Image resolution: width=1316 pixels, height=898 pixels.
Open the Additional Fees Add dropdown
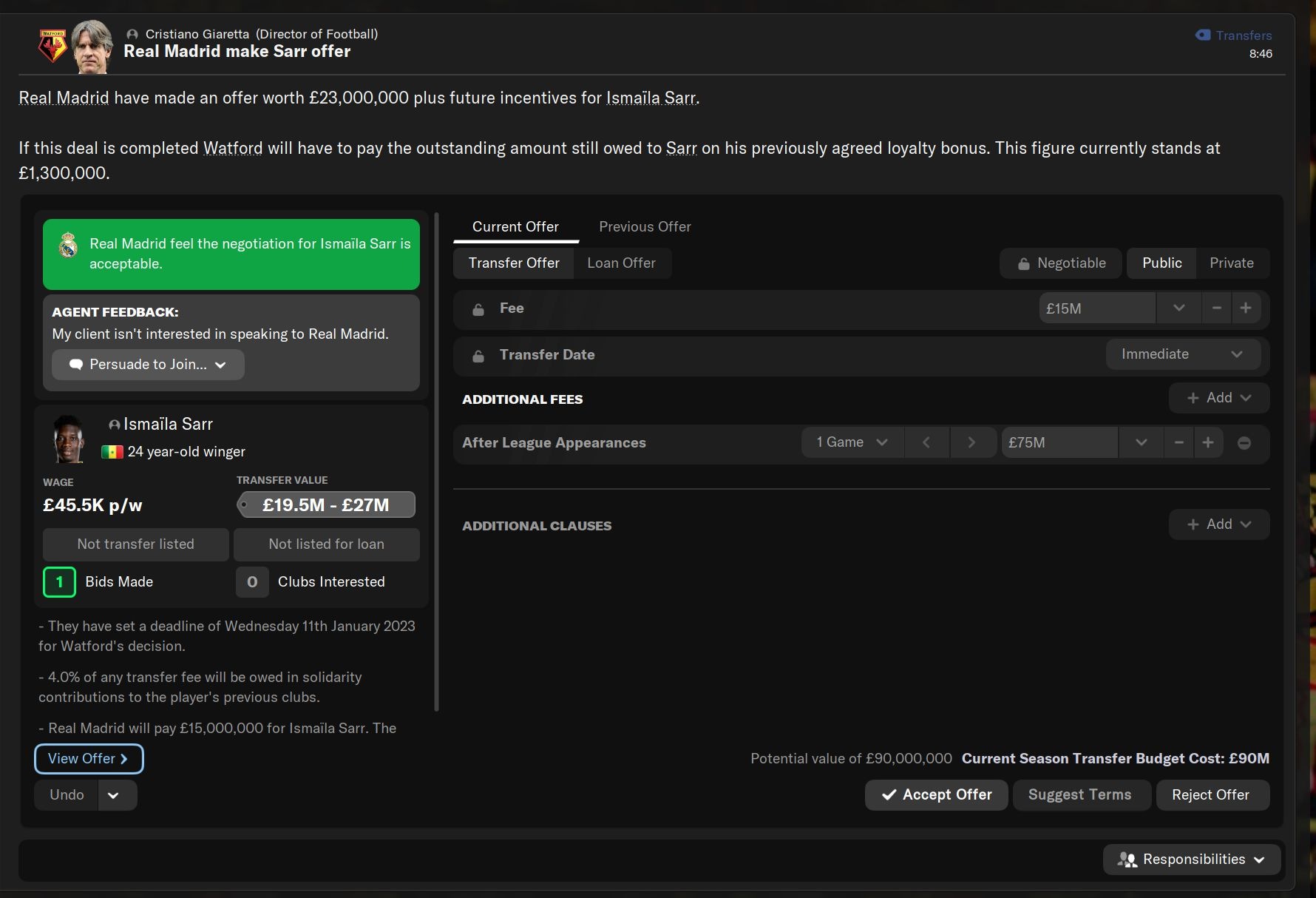[x=1218, y=398]
